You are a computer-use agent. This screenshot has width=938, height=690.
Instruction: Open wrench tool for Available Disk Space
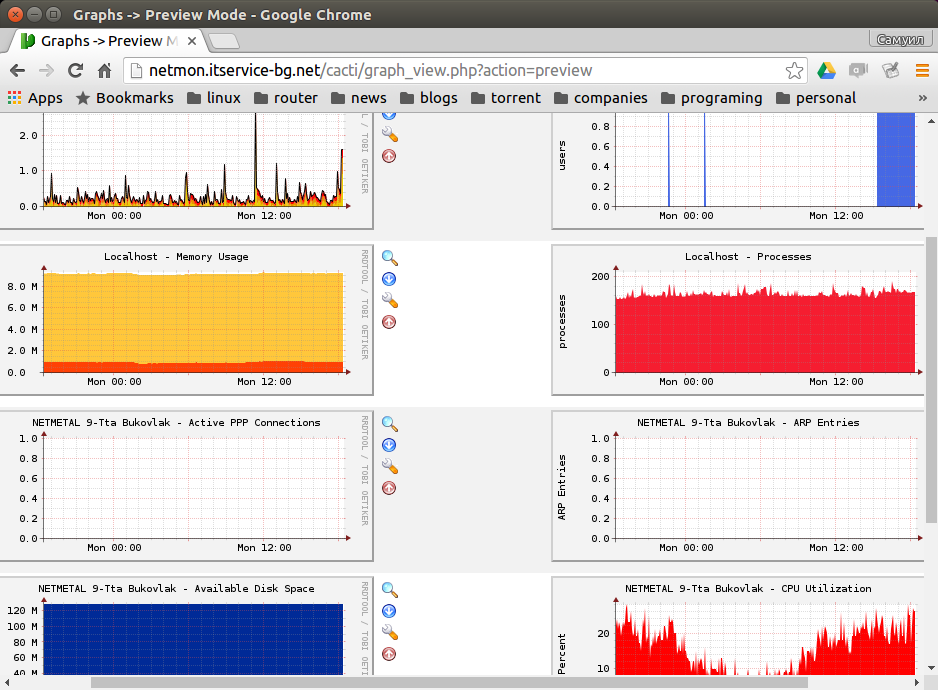(x=389, y=633)
